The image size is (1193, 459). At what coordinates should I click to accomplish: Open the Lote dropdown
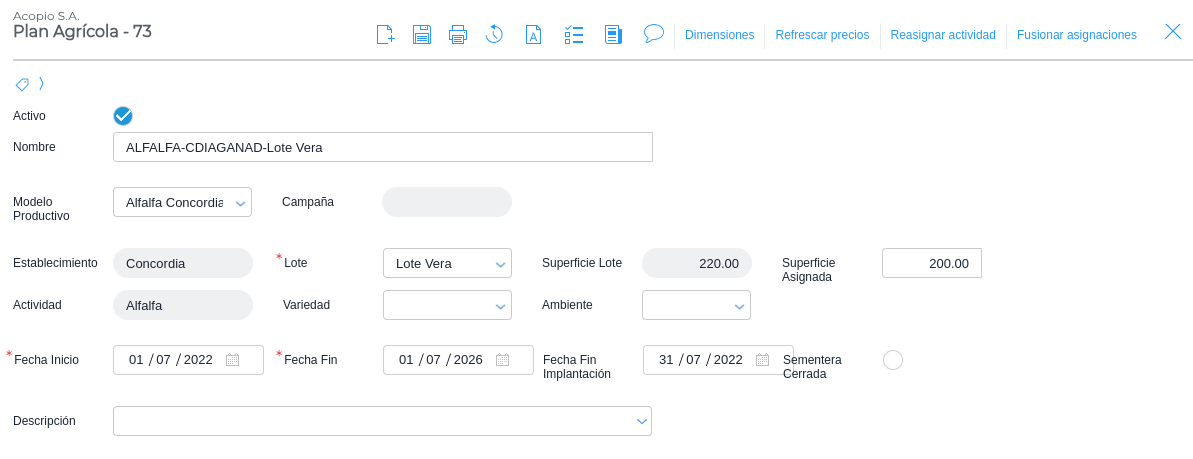(x=500, y=264)
